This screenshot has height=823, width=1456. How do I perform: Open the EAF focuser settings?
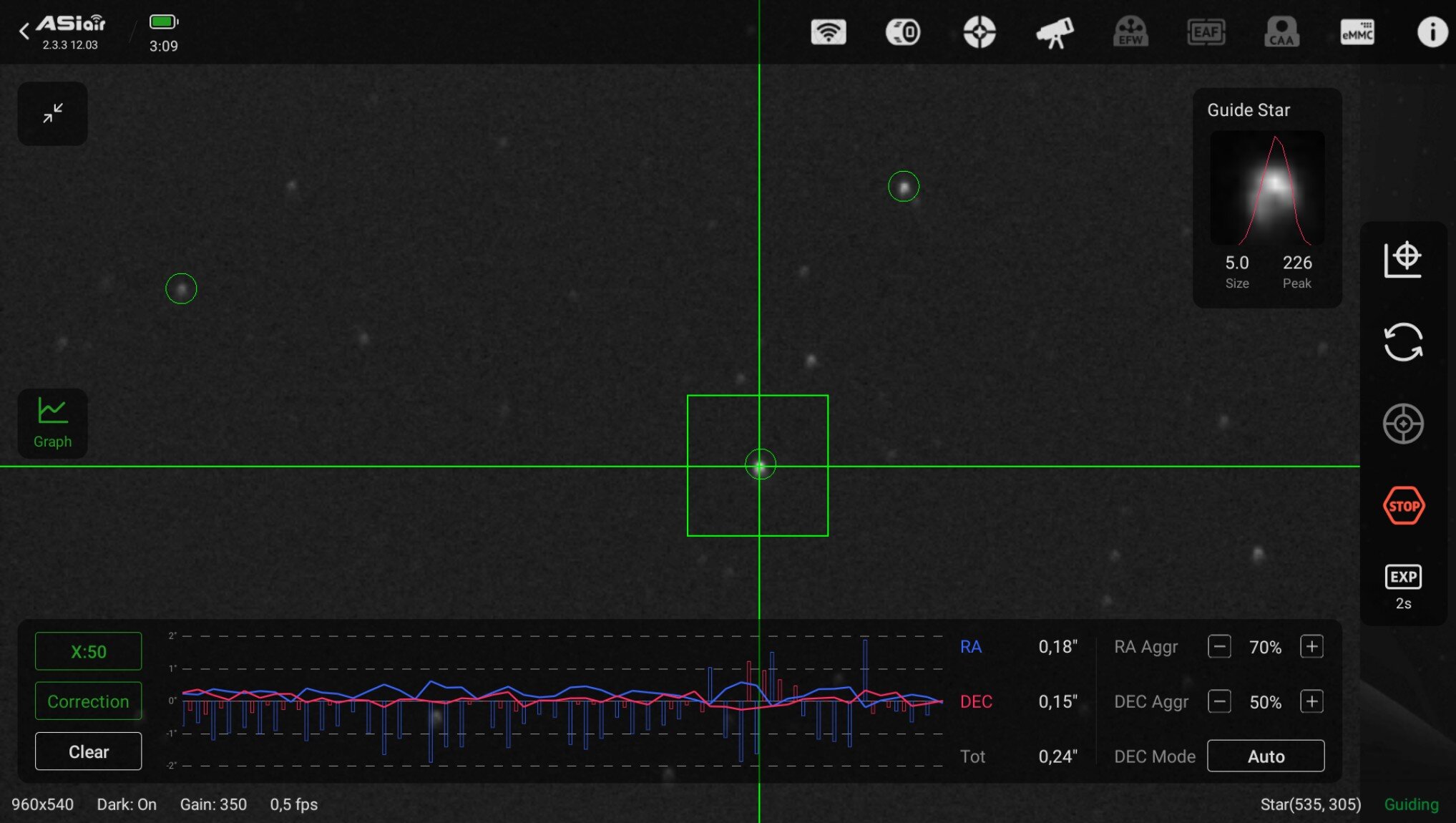pyautogui.click(x=1206, y=32)
